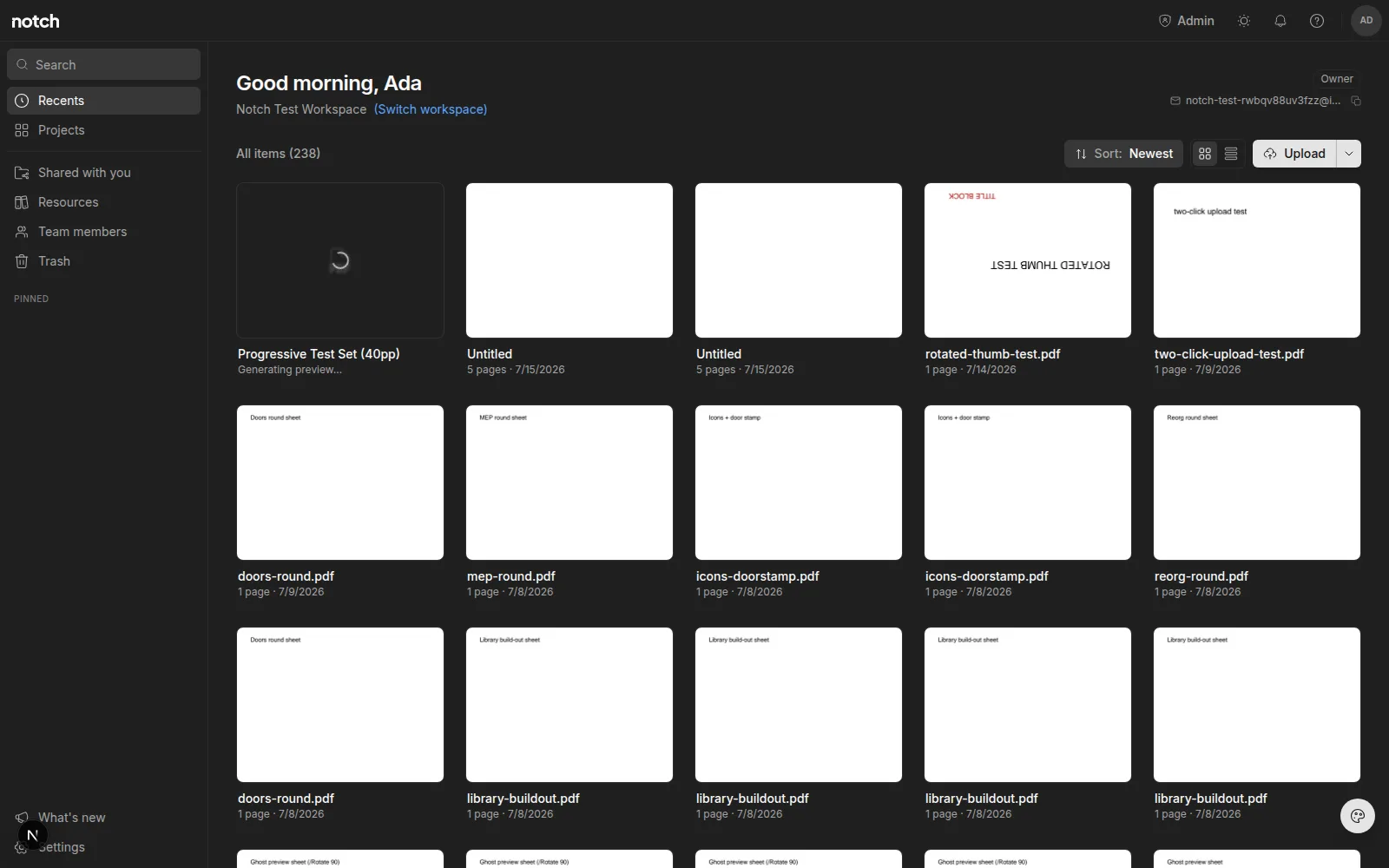Copy the workspace email address icon
Screen dimensions: 1389x868
pos(1356,101)
